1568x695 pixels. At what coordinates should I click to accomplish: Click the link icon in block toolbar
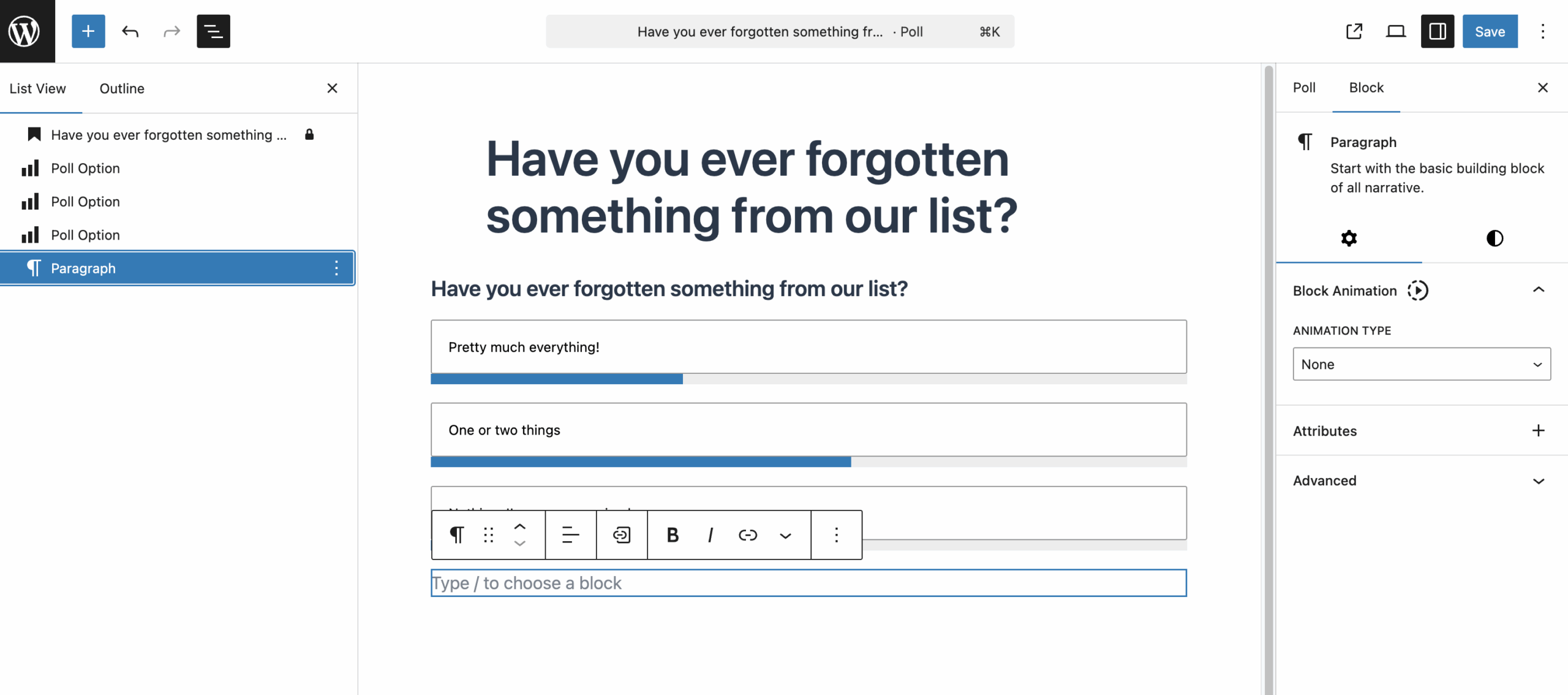pos(747,535)
